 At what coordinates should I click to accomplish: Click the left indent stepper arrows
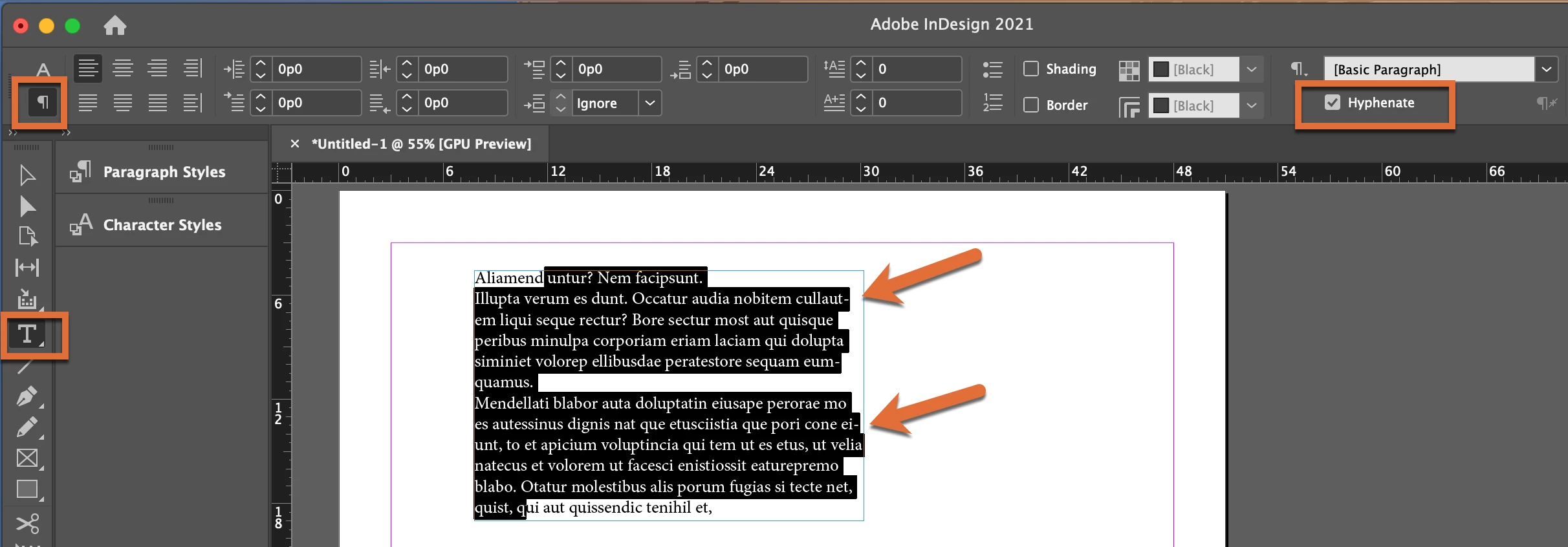click(261, 69)
